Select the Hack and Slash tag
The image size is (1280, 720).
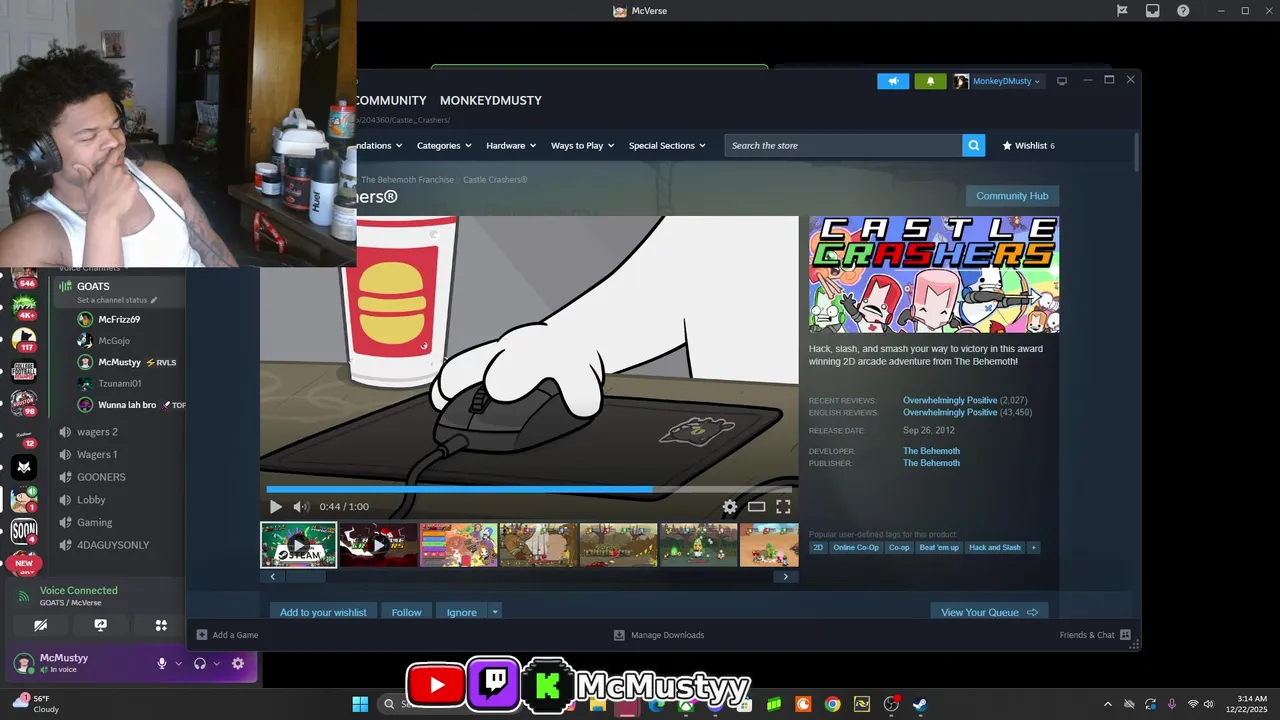tap(995, 547)
